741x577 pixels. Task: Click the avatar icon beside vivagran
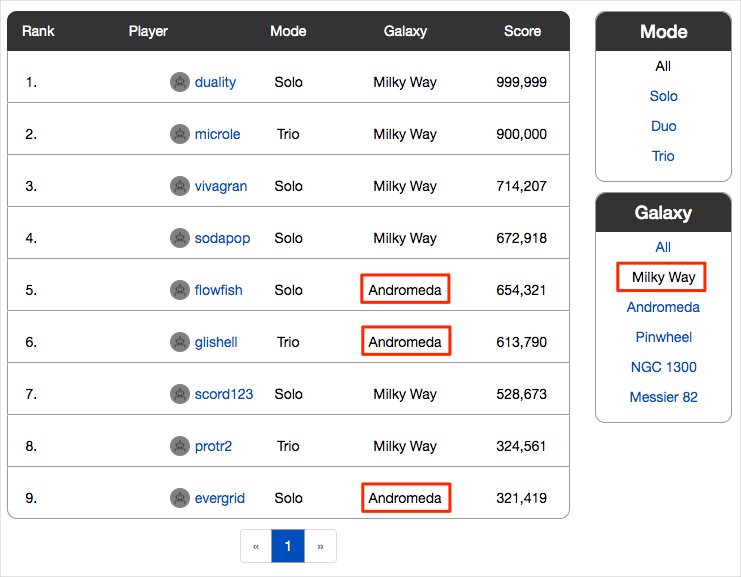tap(180, 186)
